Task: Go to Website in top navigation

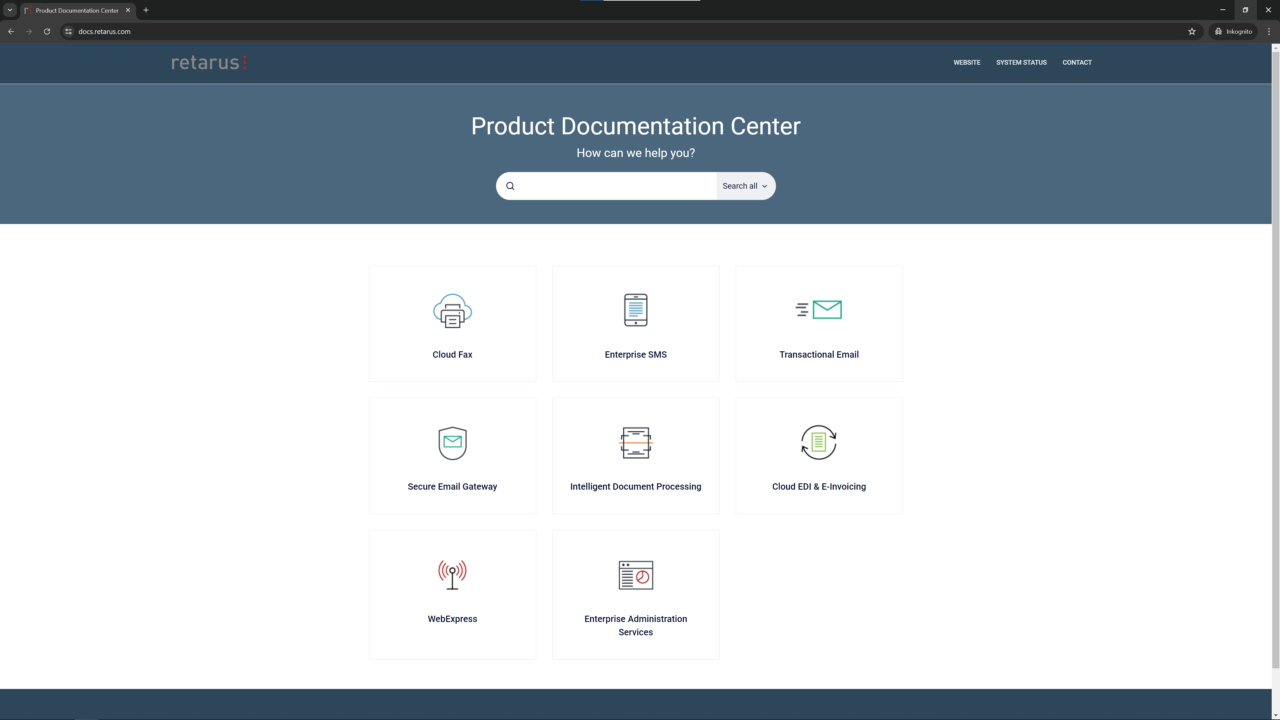Action: 966,62
